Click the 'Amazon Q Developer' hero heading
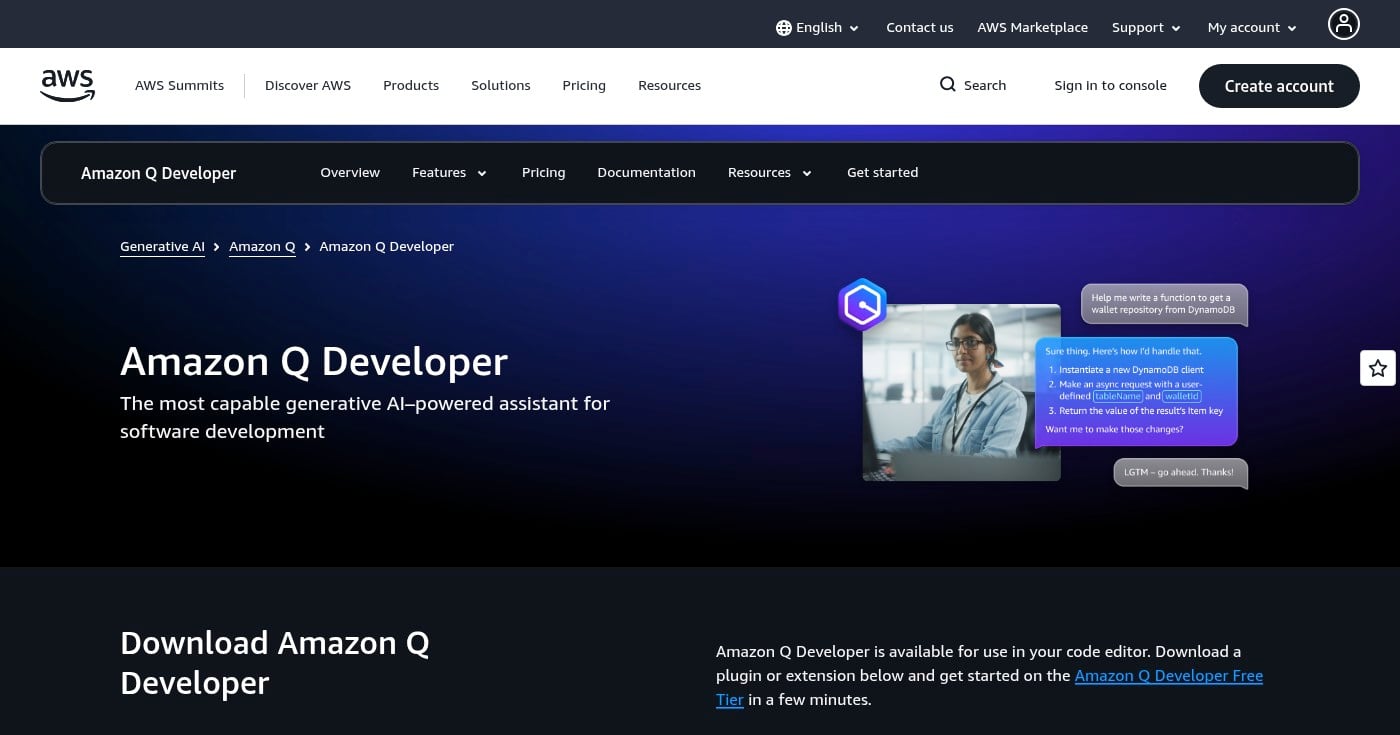The height and width of the screenshot is (735, 1400). 314,362
